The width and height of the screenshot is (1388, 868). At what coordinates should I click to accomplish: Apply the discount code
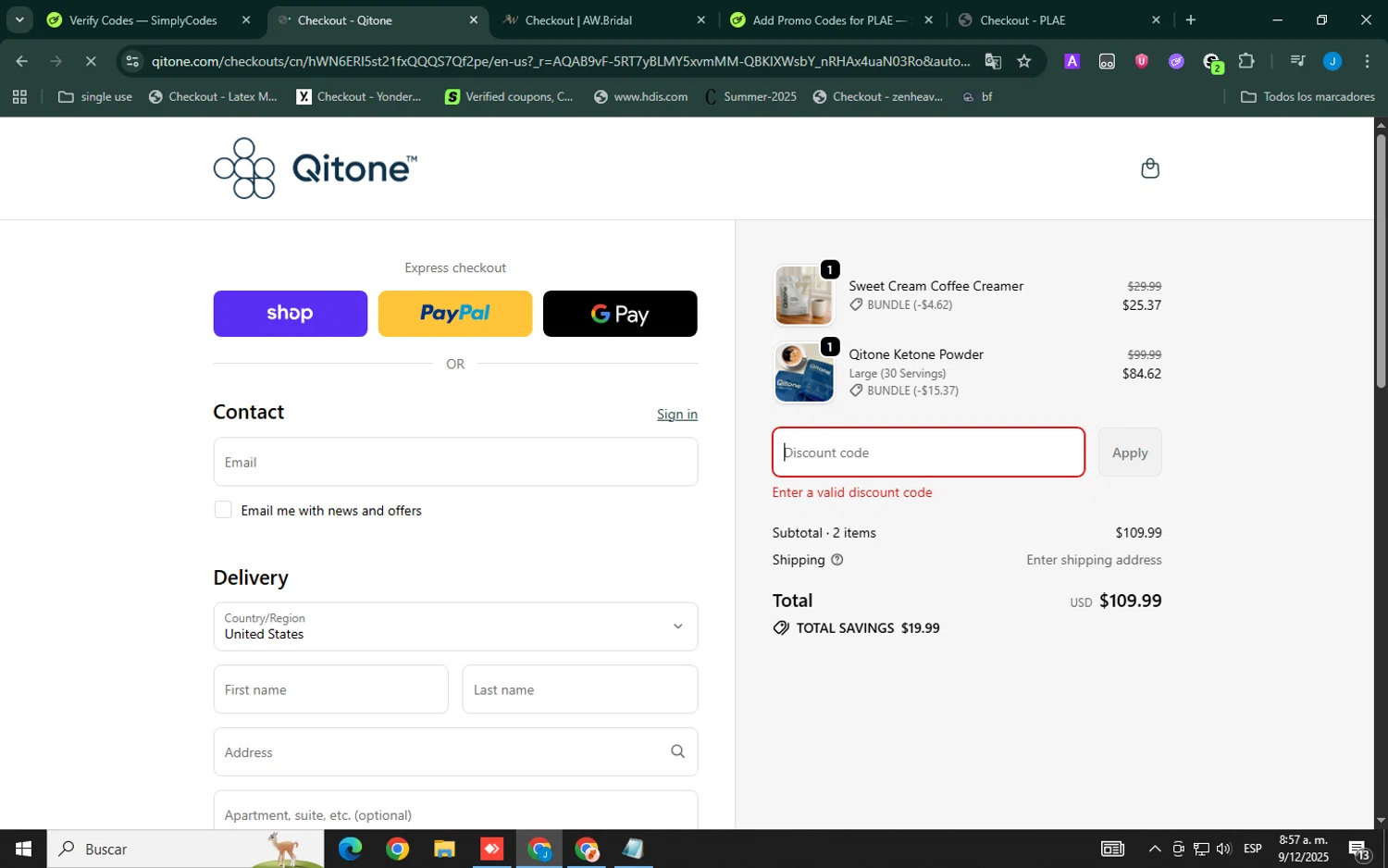pyautogui.click(x=1130, y=453)
